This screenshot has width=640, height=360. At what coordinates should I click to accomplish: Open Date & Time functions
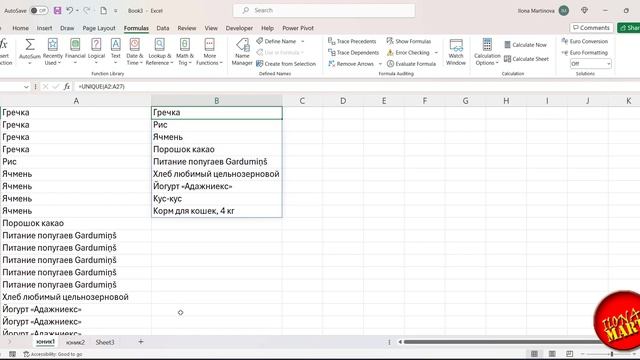pyautogui.click(x=135, y=52)
